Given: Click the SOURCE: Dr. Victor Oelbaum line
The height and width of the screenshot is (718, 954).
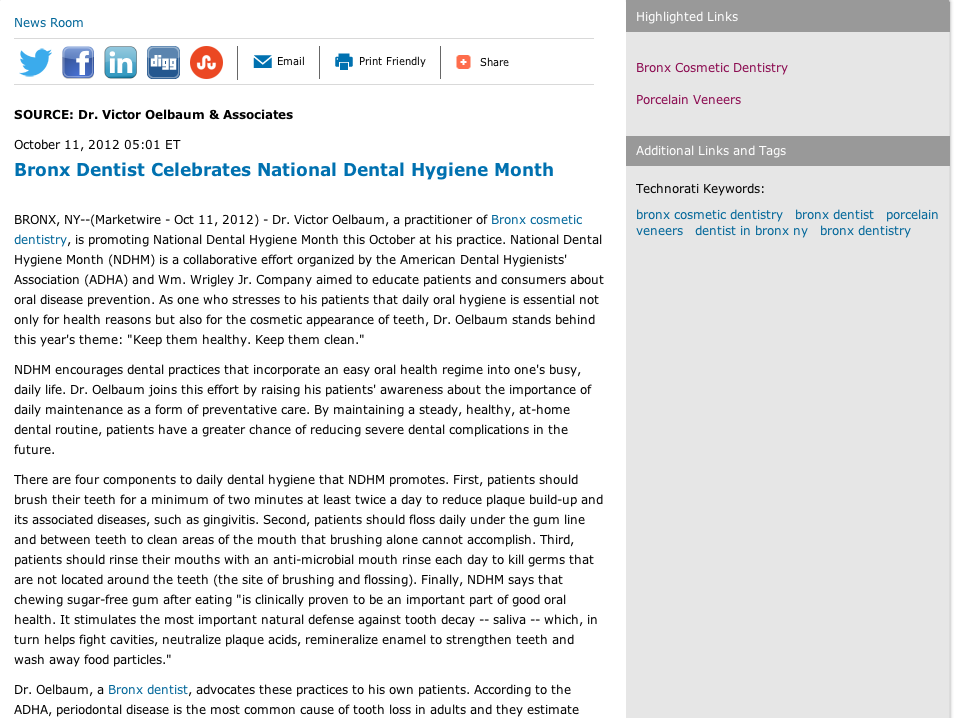Looking at the screenshot, I should pyautogui.click(x=153, y=114).
